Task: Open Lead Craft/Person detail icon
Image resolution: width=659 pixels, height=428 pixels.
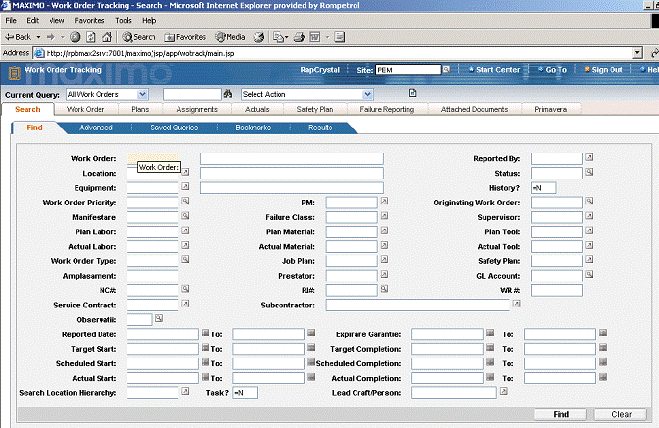Action: coord(503,391)
